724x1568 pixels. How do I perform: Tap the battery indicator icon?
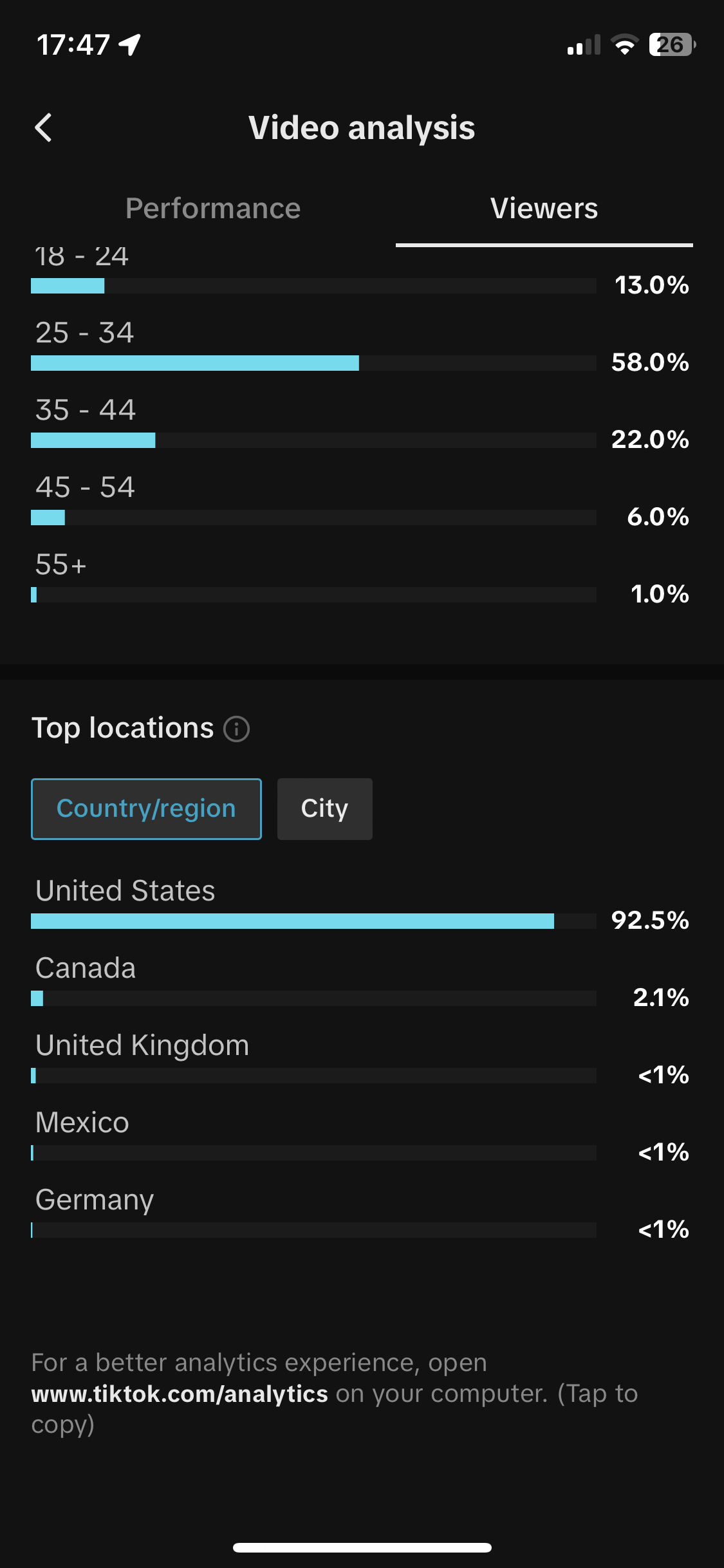[x=672, y=44]
